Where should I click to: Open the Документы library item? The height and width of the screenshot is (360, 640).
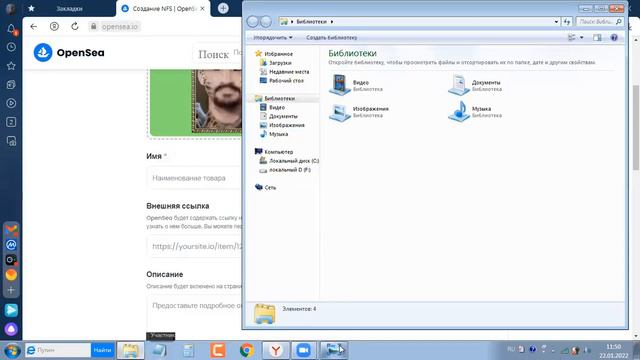click(475, 85)
